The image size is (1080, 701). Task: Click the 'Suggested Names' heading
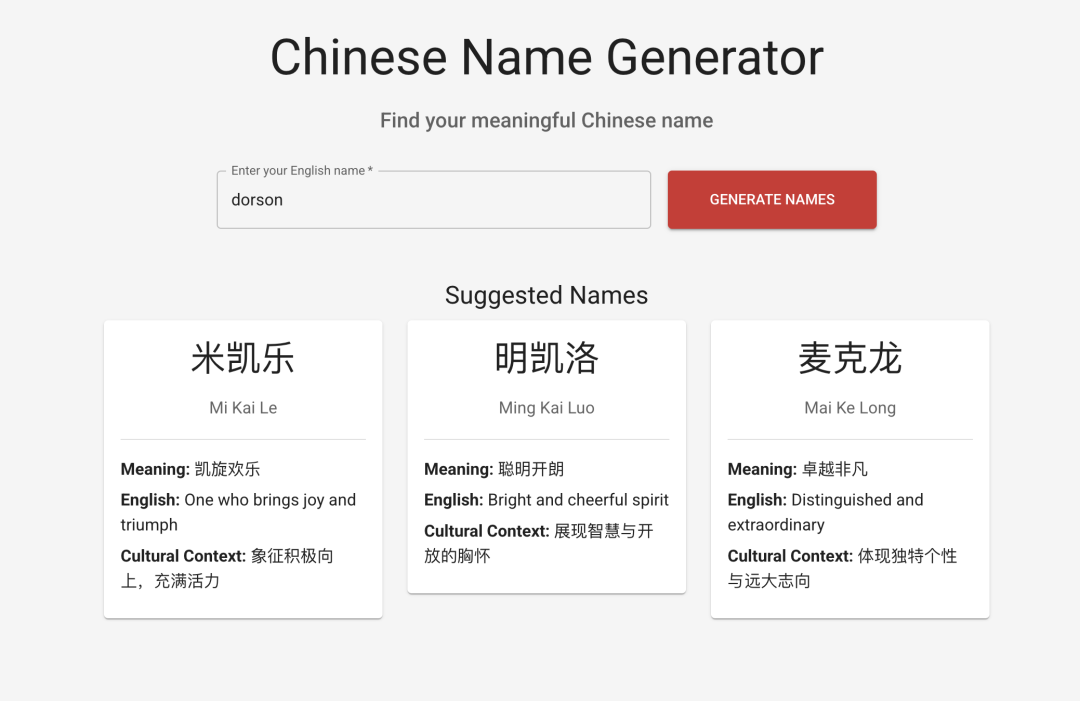click(546, 295)
